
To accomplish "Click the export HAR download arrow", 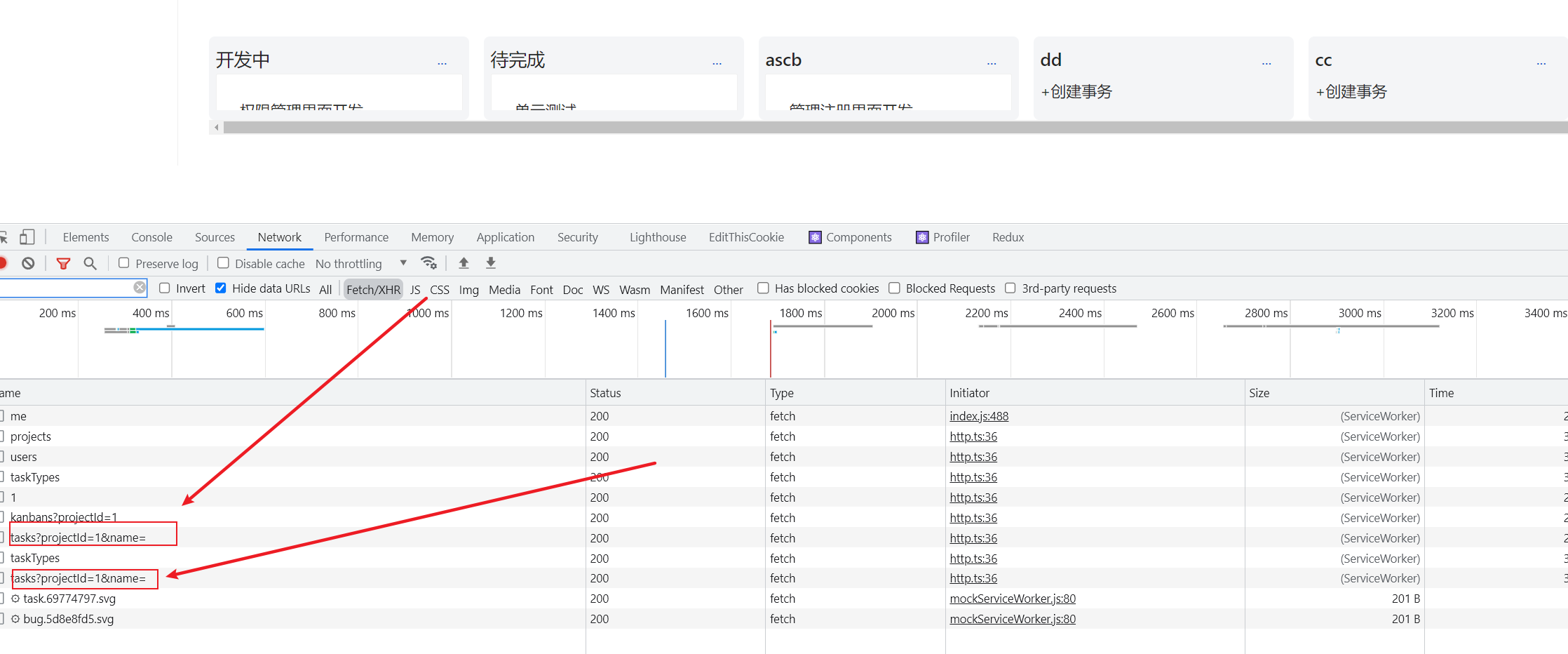I will point(491,263).
